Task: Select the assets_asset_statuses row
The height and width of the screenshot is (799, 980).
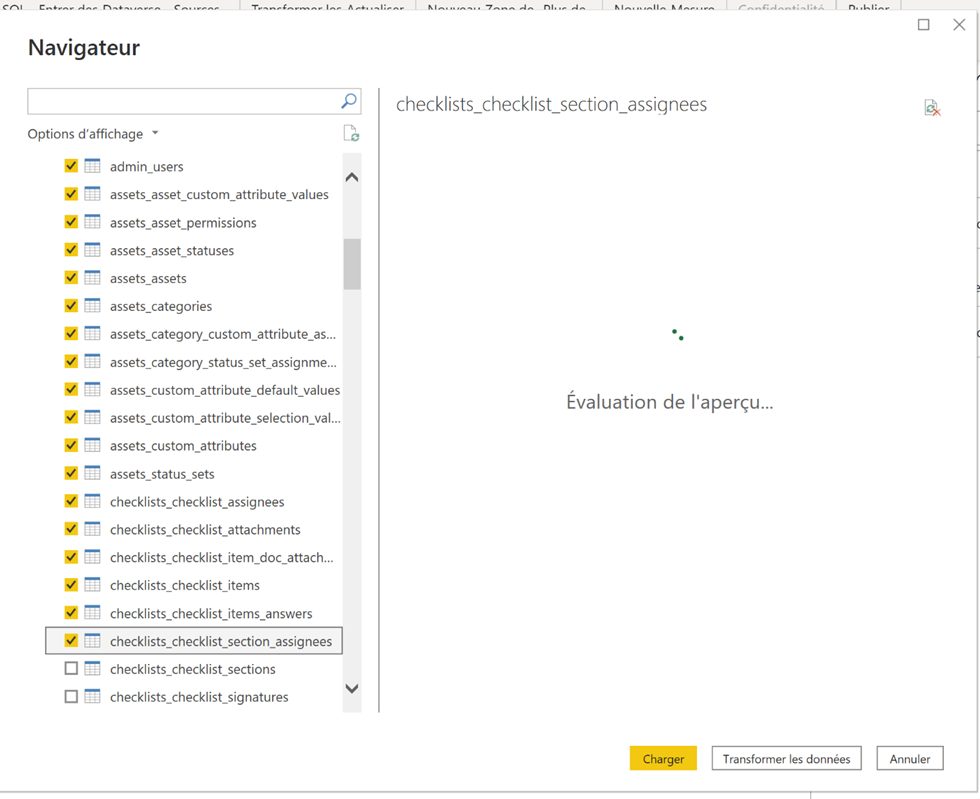Action: [194, 250]
